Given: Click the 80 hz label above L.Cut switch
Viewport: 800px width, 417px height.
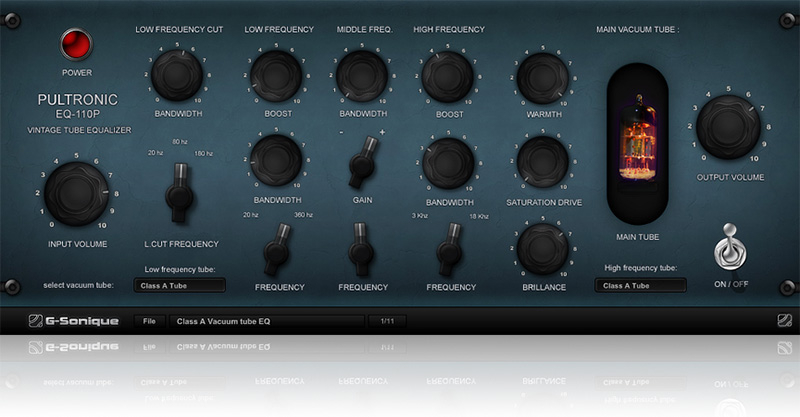Looking at the screenshot, I should coord(180,141).
